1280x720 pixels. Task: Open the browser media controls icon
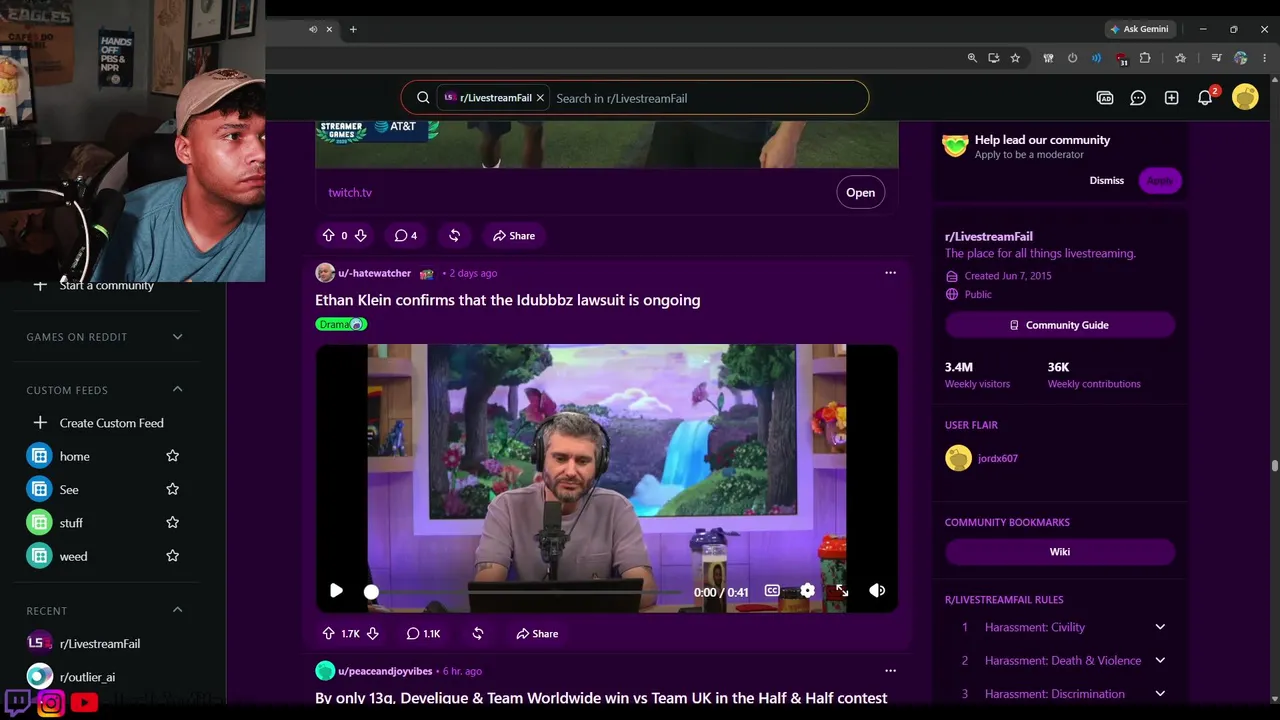[x=1216, y=58]
